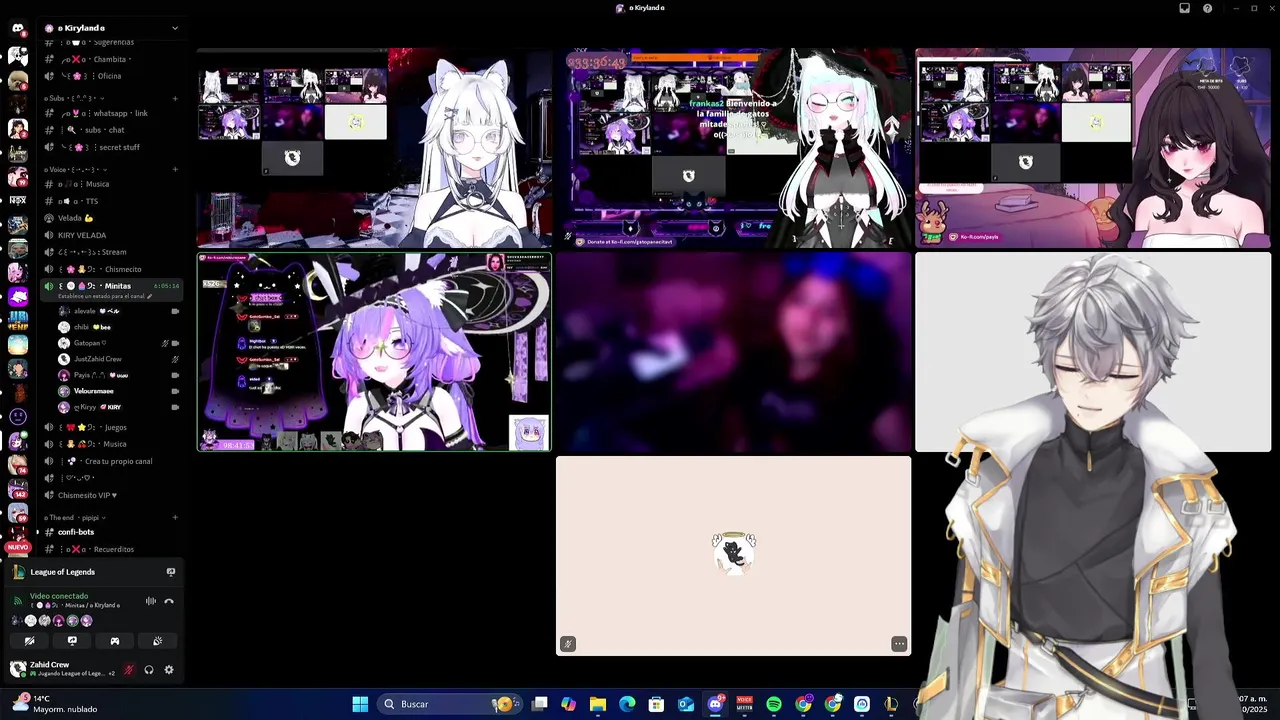Screen dimensions: 1280x720
Task: Add a channel to the Subs category
Action: 175,98
